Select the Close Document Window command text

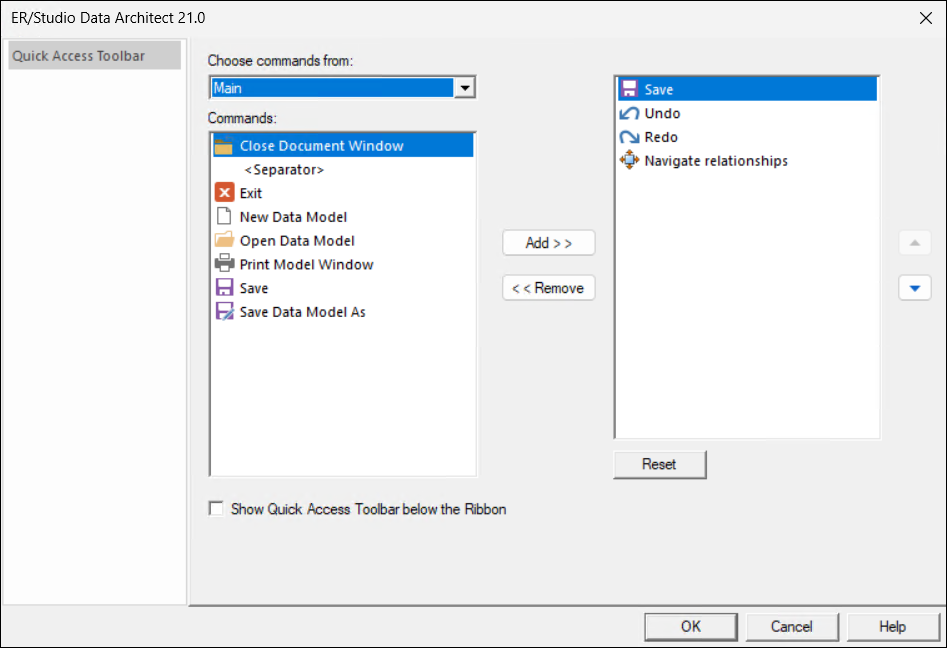321,146
